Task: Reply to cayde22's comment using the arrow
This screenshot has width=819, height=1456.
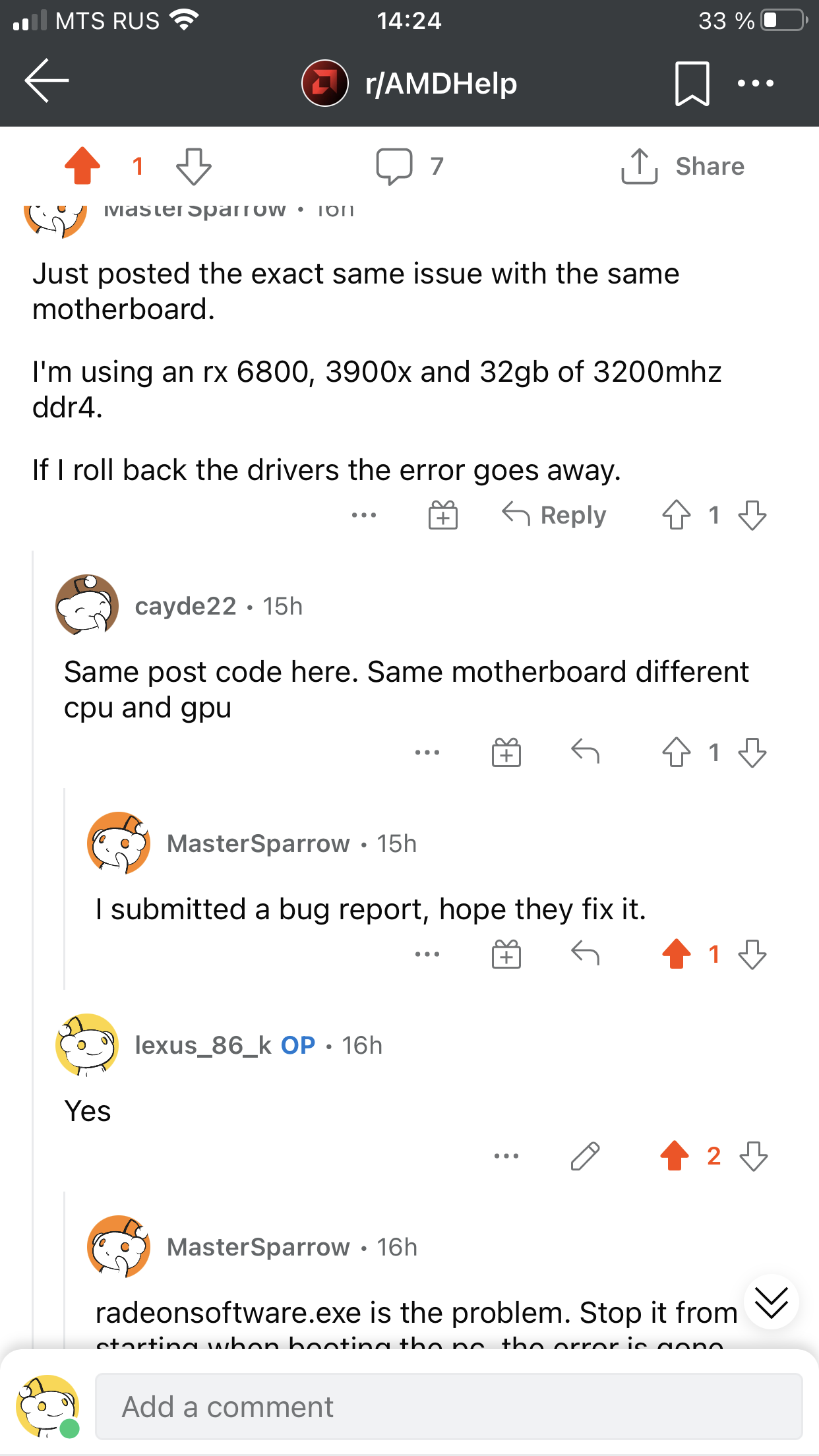Action: click(585, 752)
